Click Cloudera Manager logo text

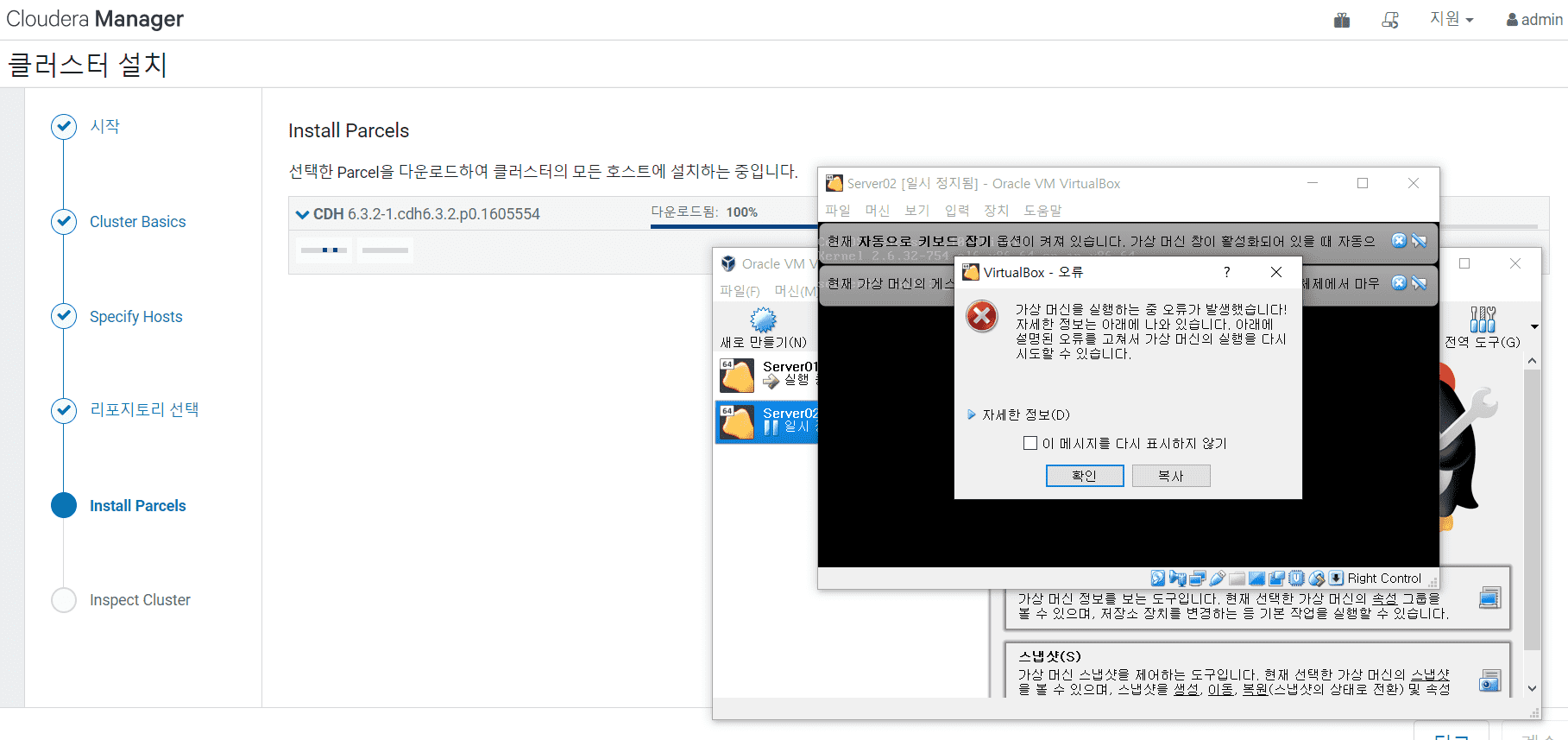95,19
